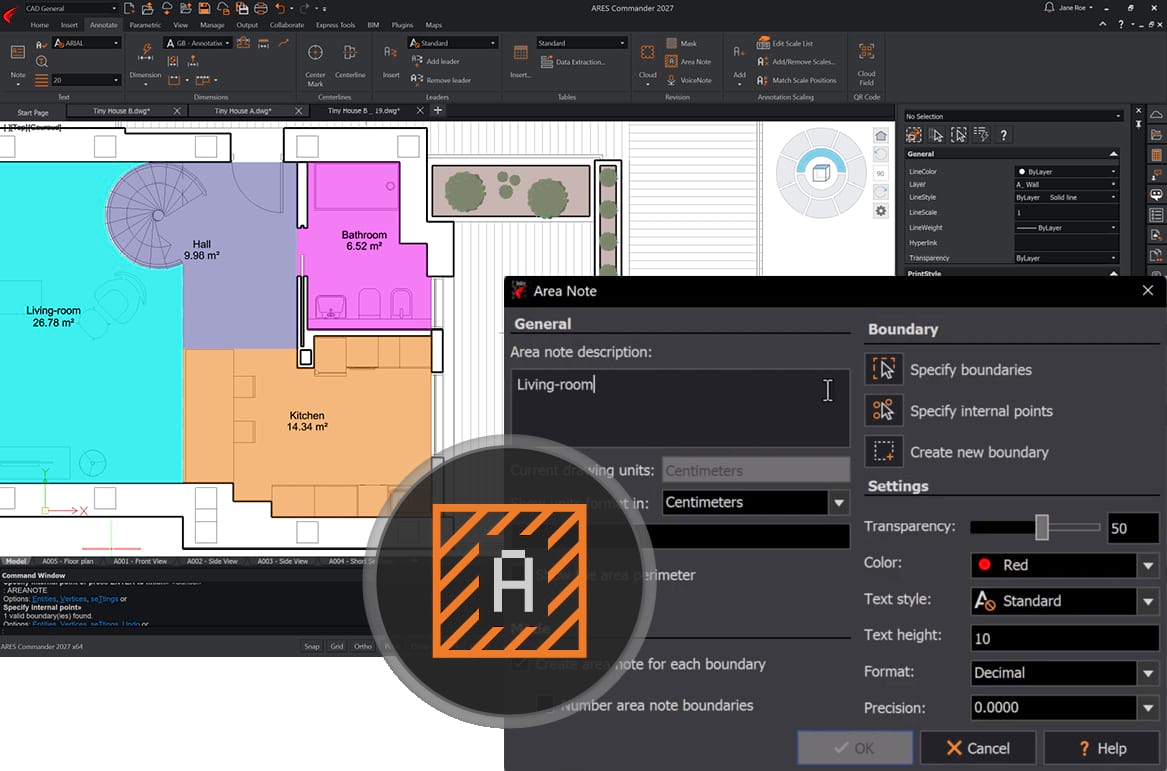This screenshot has height=771, width=1167.
Task: Switch to the Parametric ribbon tab
Action: click(x=145, y=25)
